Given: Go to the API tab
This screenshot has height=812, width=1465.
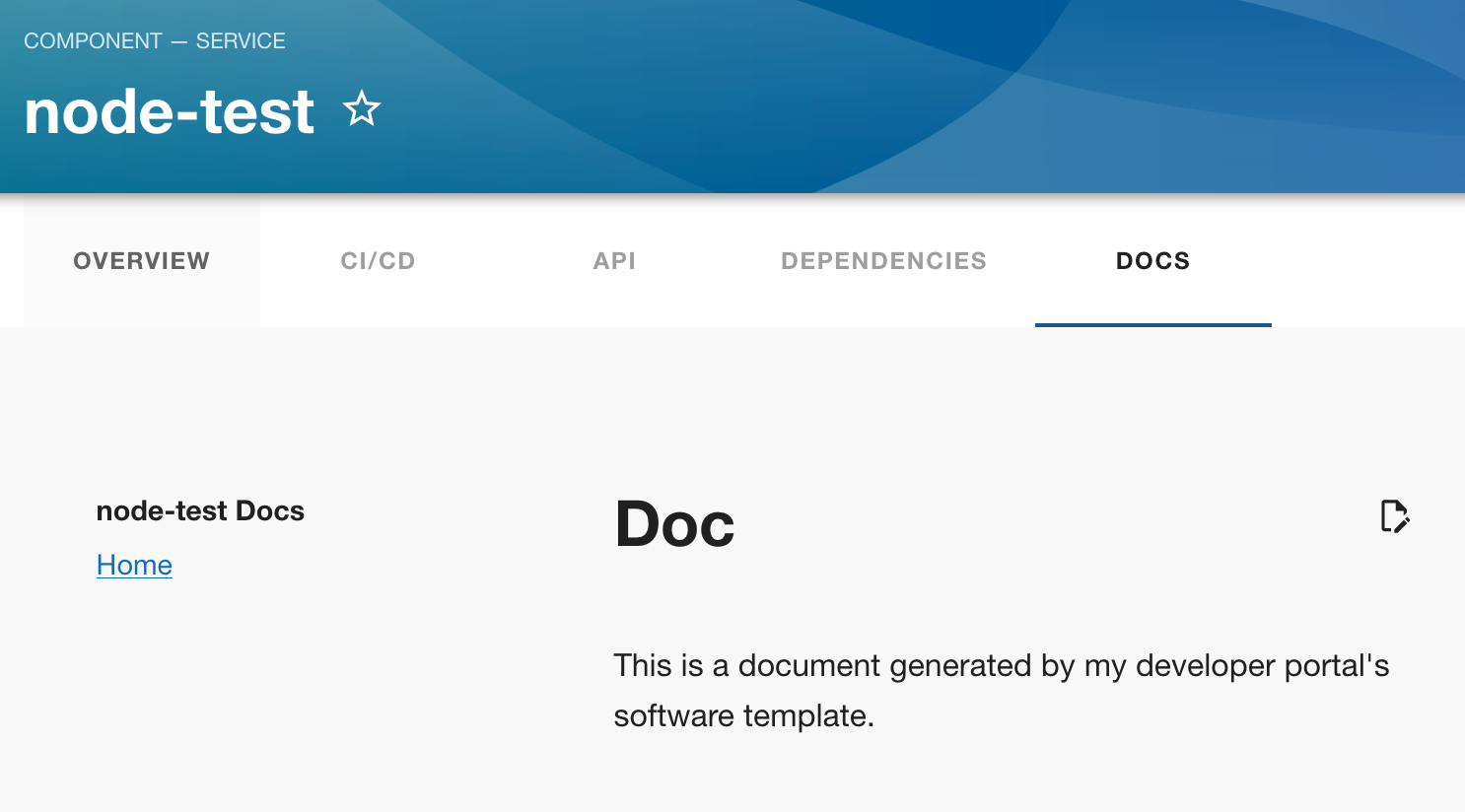Looking at the screenshot, I should click(x=615, y=260).
